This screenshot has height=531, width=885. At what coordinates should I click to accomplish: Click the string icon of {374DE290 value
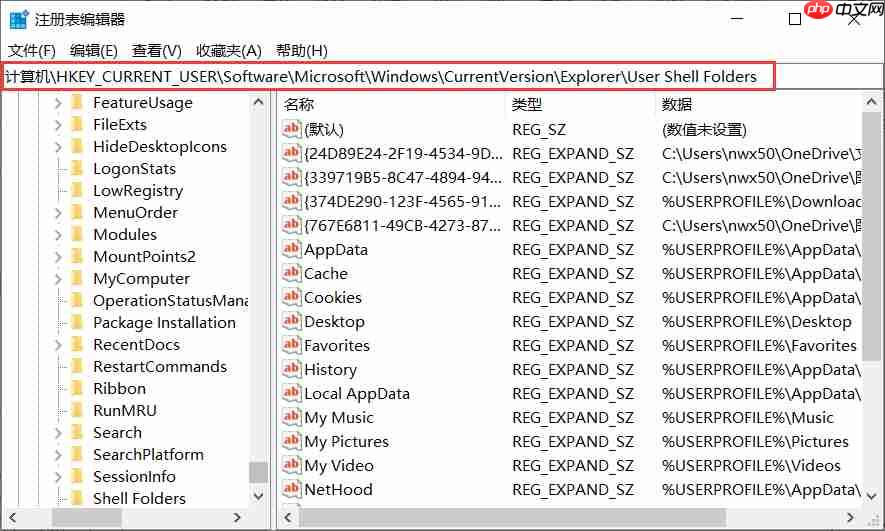tap(291, 201)
